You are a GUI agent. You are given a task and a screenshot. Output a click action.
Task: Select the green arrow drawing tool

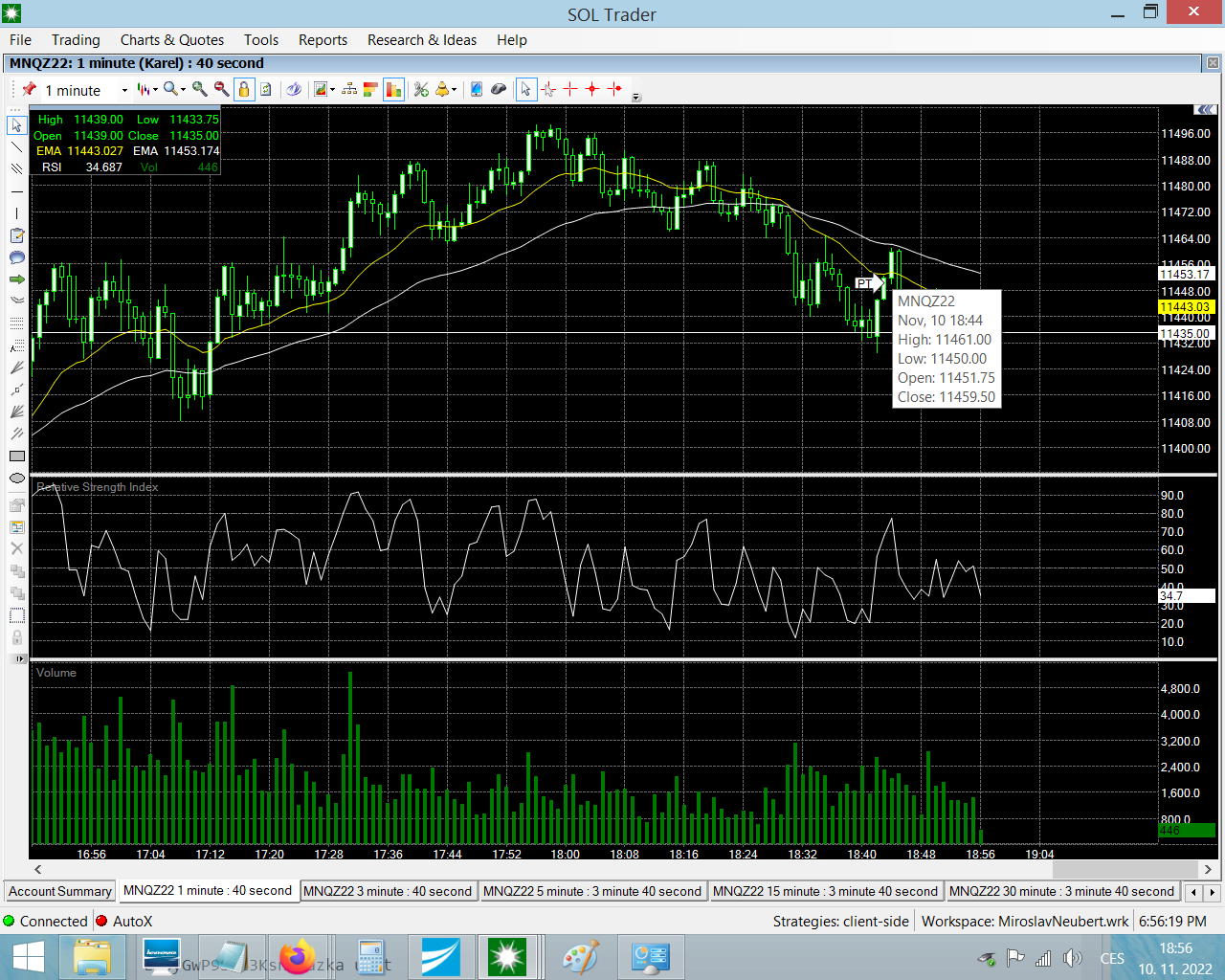click(x=16, y=279)
